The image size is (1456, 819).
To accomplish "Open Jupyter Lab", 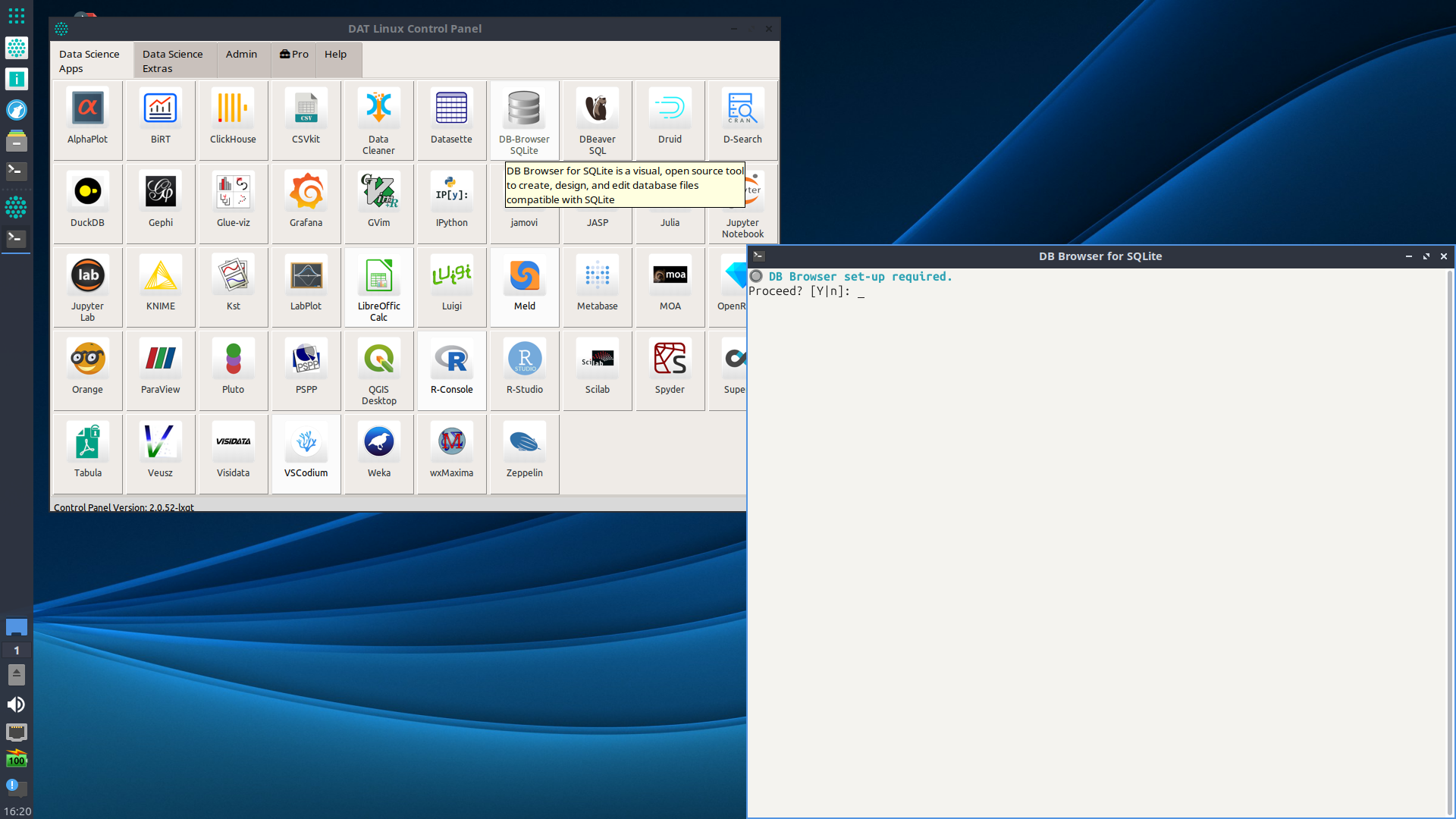I will tap(88, 287).
